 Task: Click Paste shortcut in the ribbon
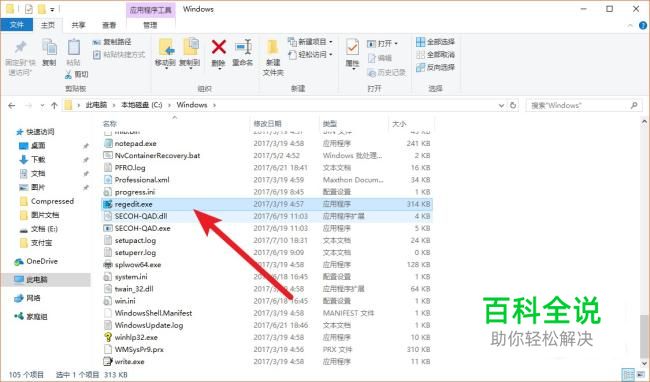[119, 54]
